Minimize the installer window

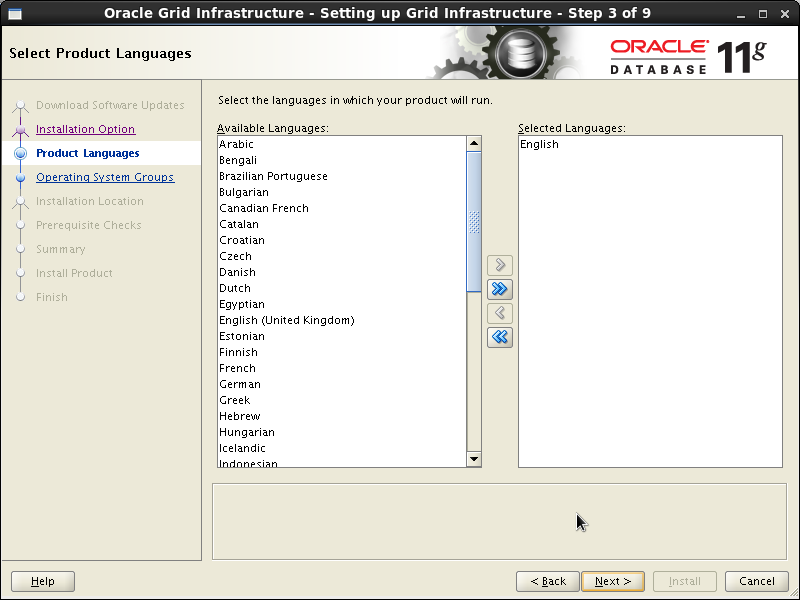[741, 14]
